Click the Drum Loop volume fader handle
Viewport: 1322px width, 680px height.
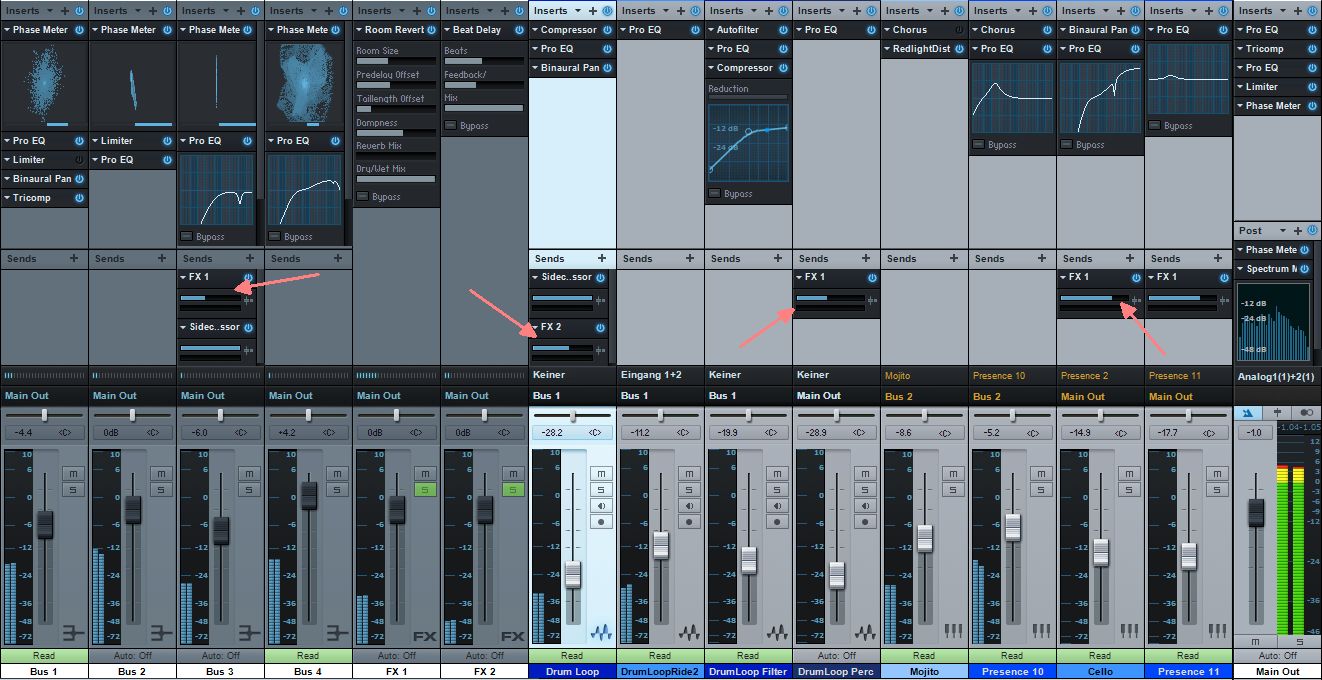pyautogui.click(x=573, y=575)
